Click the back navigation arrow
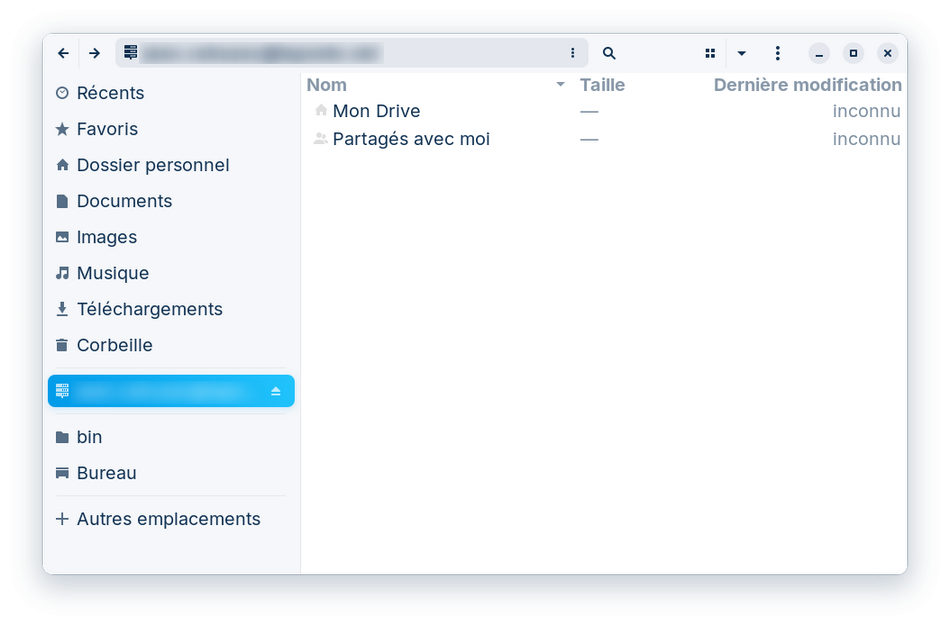950x626 pixels. pos(64,53)
